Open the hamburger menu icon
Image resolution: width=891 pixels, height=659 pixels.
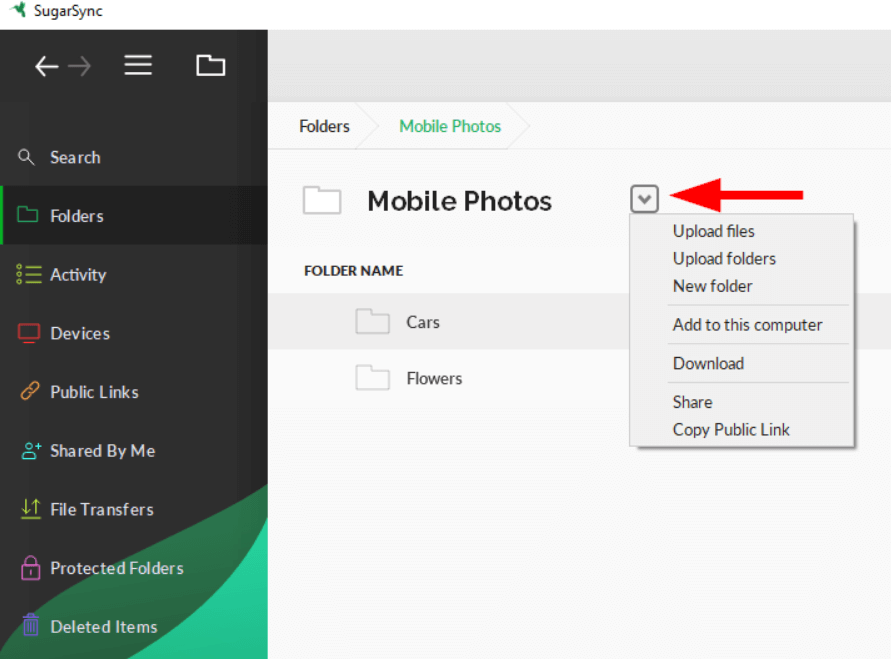tap(138, 66)
